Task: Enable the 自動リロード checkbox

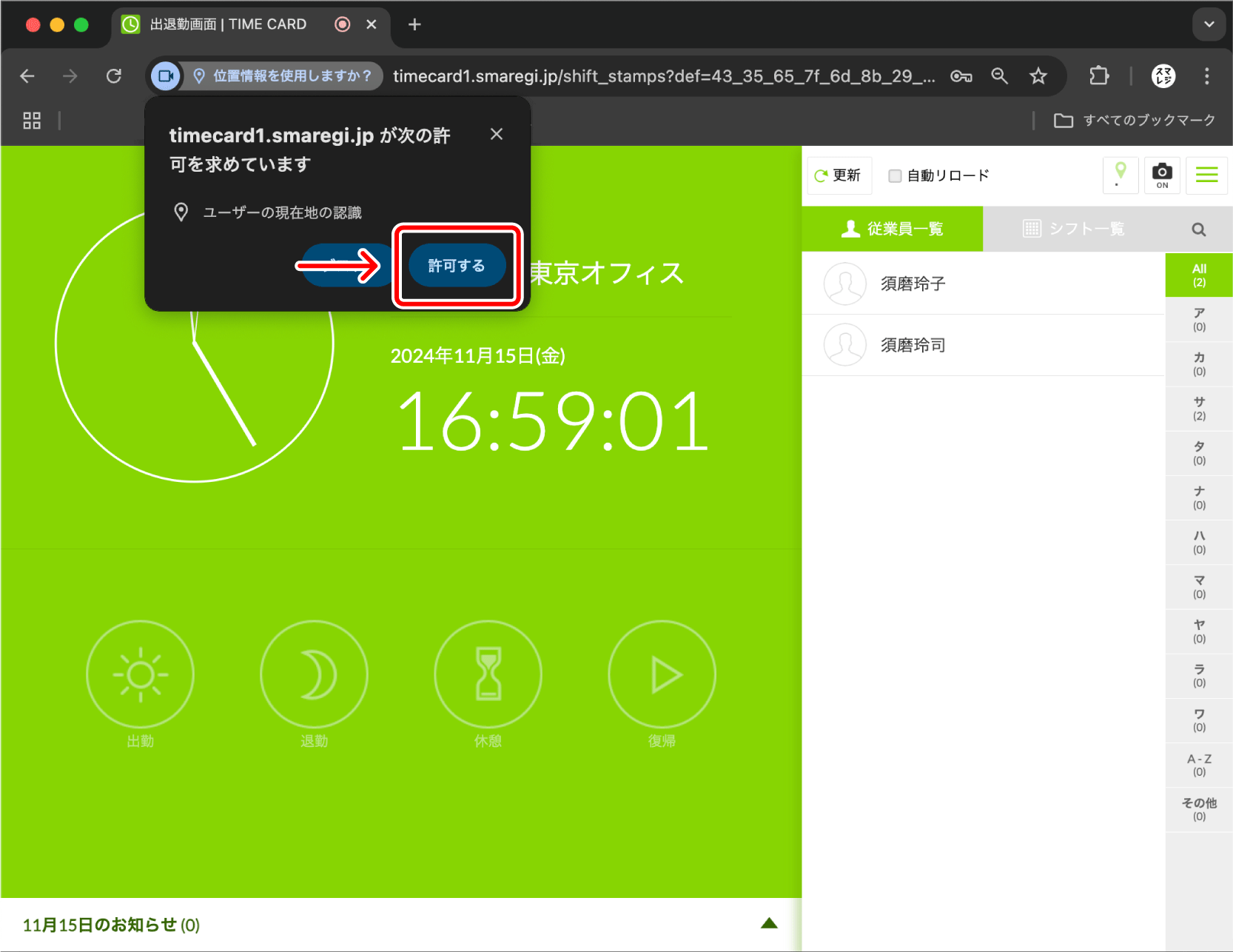Action: click(x=895, y=175)
